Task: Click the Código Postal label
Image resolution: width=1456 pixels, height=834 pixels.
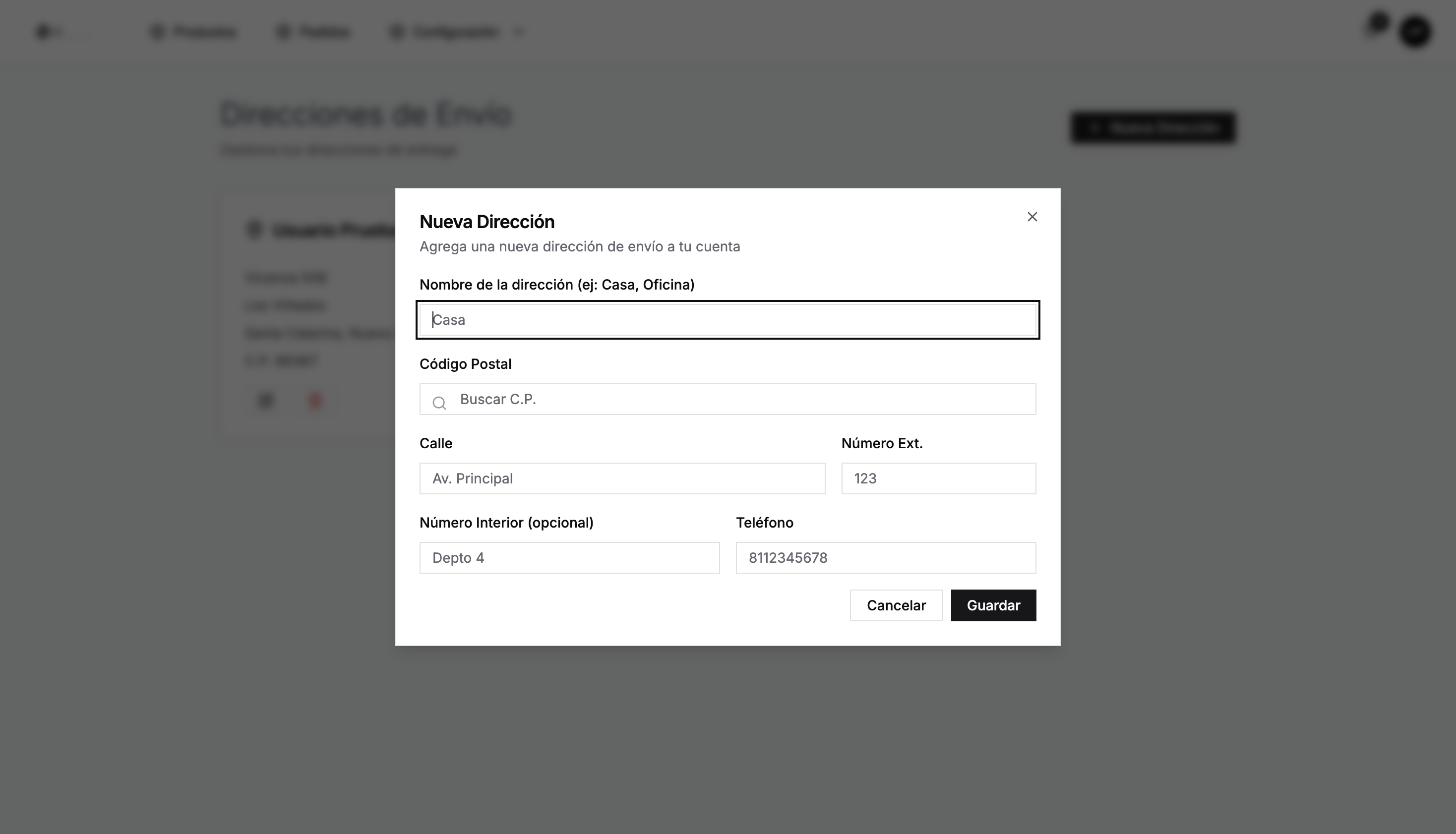Action: 465,364
